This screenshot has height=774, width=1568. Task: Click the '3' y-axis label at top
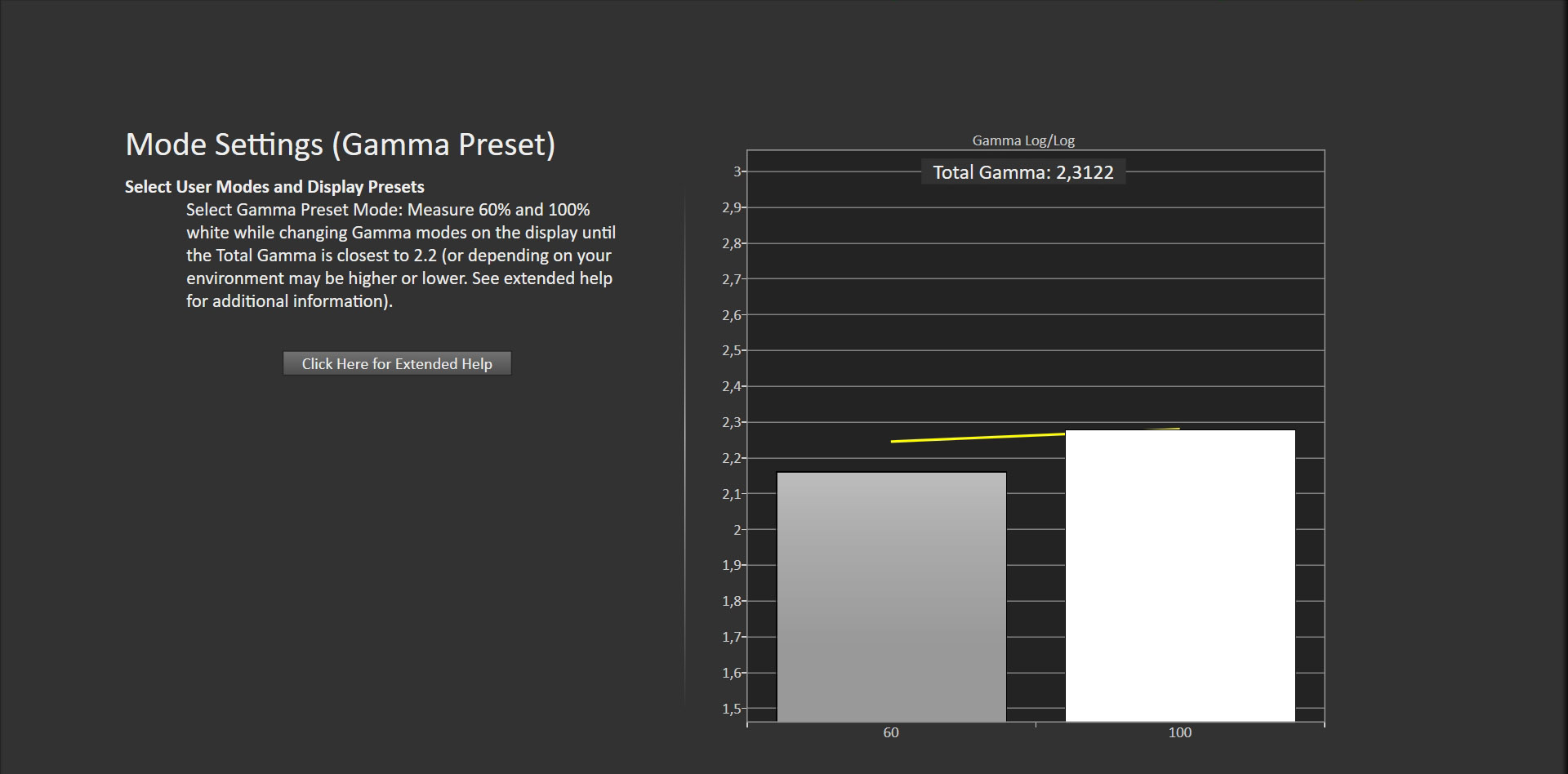(x=737, y=171)
